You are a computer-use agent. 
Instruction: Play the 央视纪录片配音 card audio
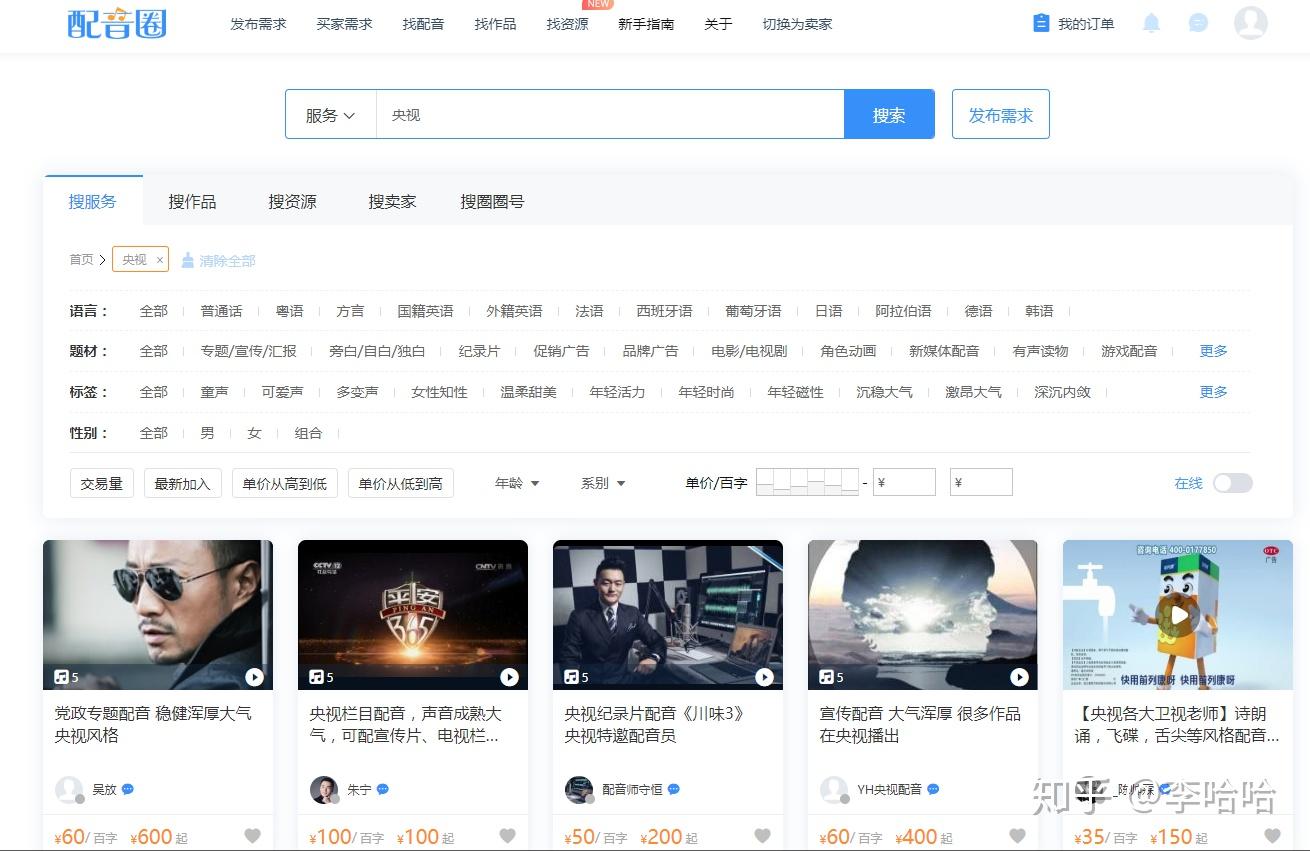coord(764,677)
